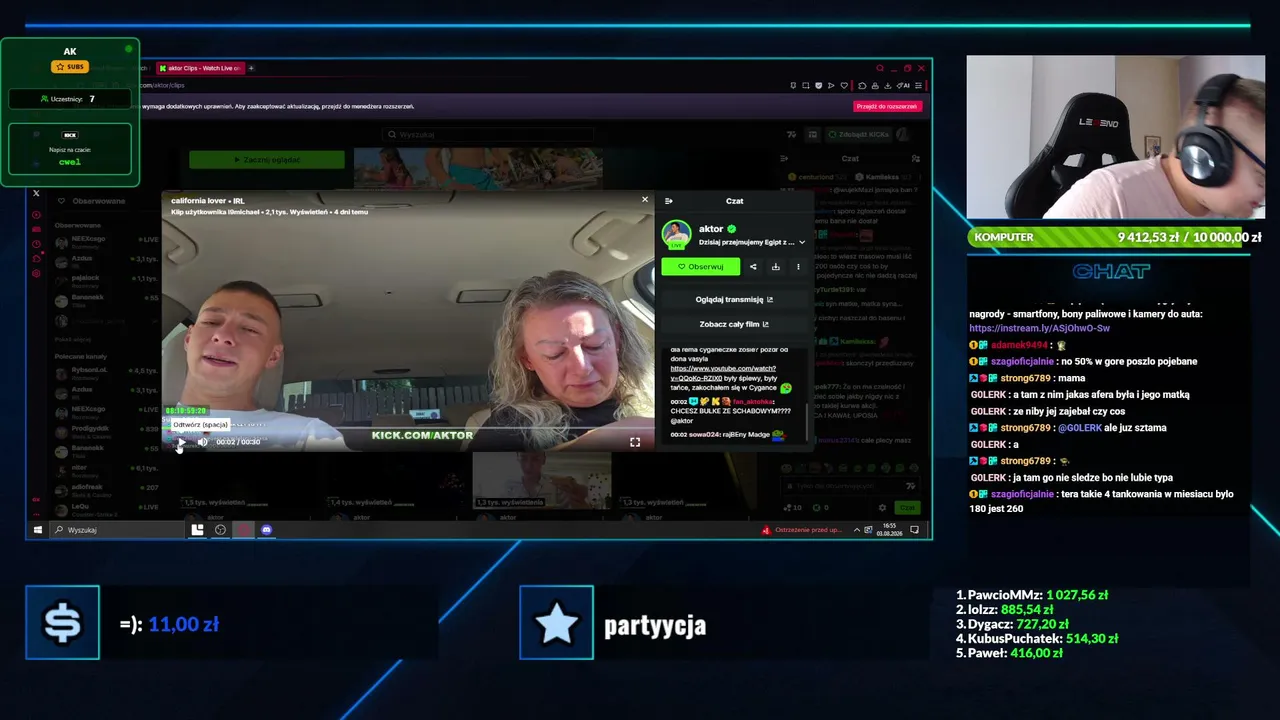Click the taskbar clock showing 16:55
1280x720 pixels.
(x=890, y=530)
